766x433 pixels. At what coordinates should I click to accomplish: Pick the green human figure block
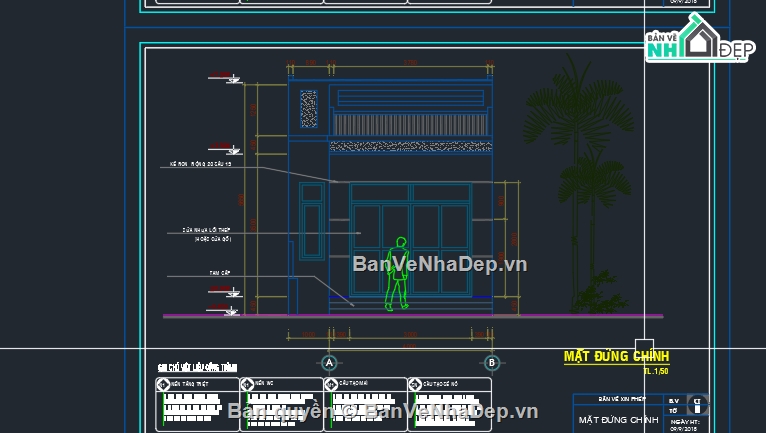[397, 274]
